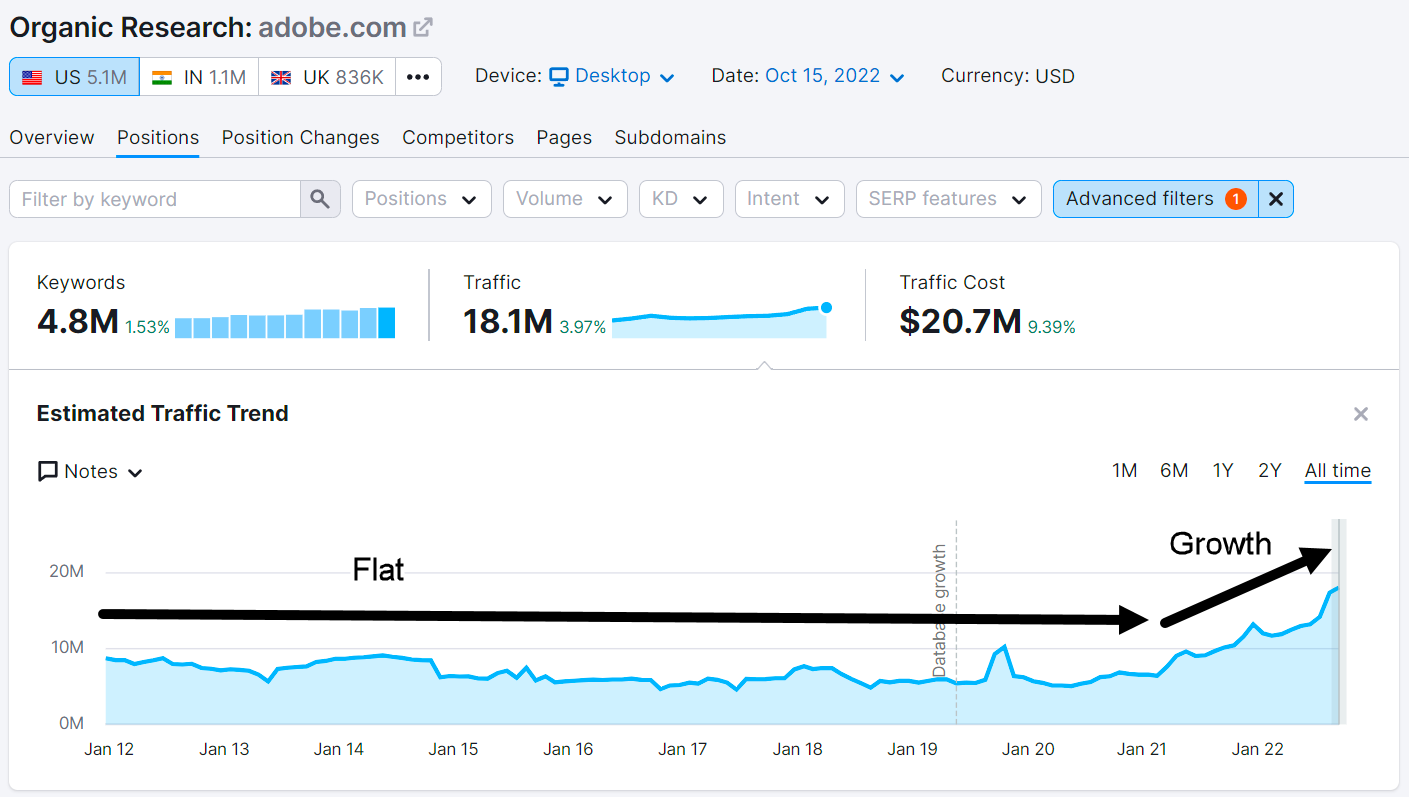Switch to the Position Changes tab
Viewport: 1409px width, 797px height.
pyautogui.click(x=300, y=137)
